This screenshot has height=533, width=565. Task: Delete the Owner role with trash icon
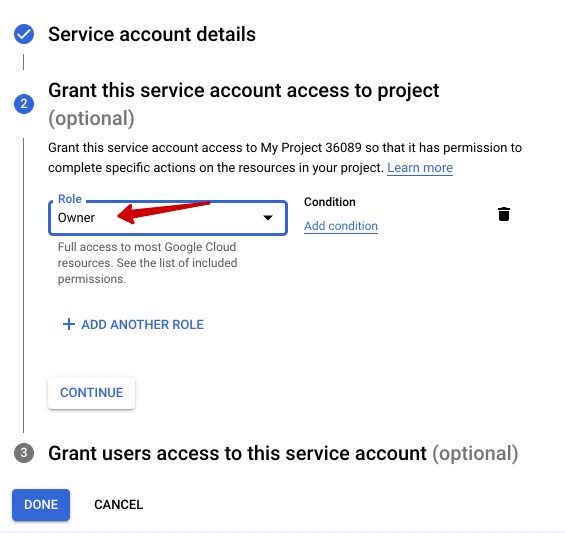[x=504, y=214]
